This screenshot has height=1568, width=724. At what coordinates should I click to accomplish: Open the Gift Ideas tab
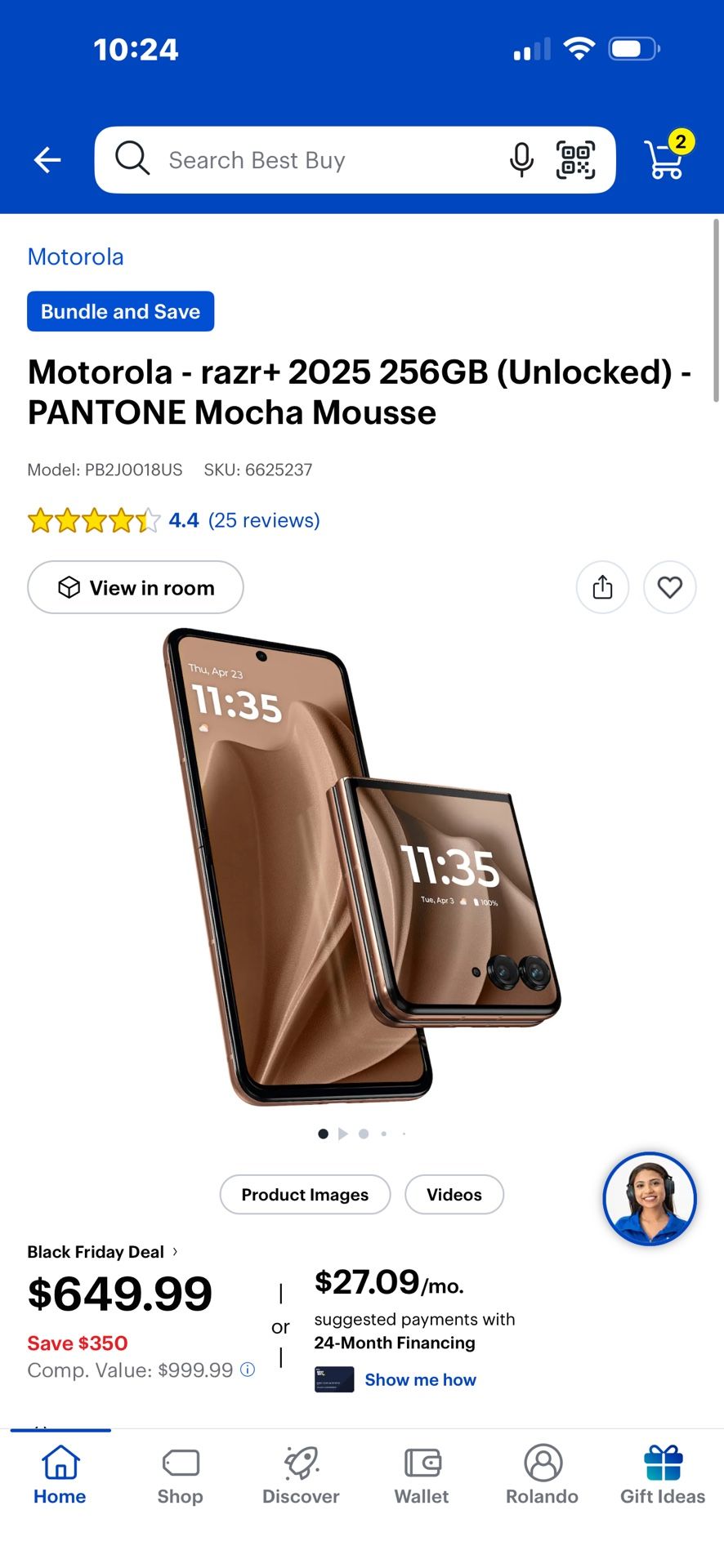pos(663,1476)
